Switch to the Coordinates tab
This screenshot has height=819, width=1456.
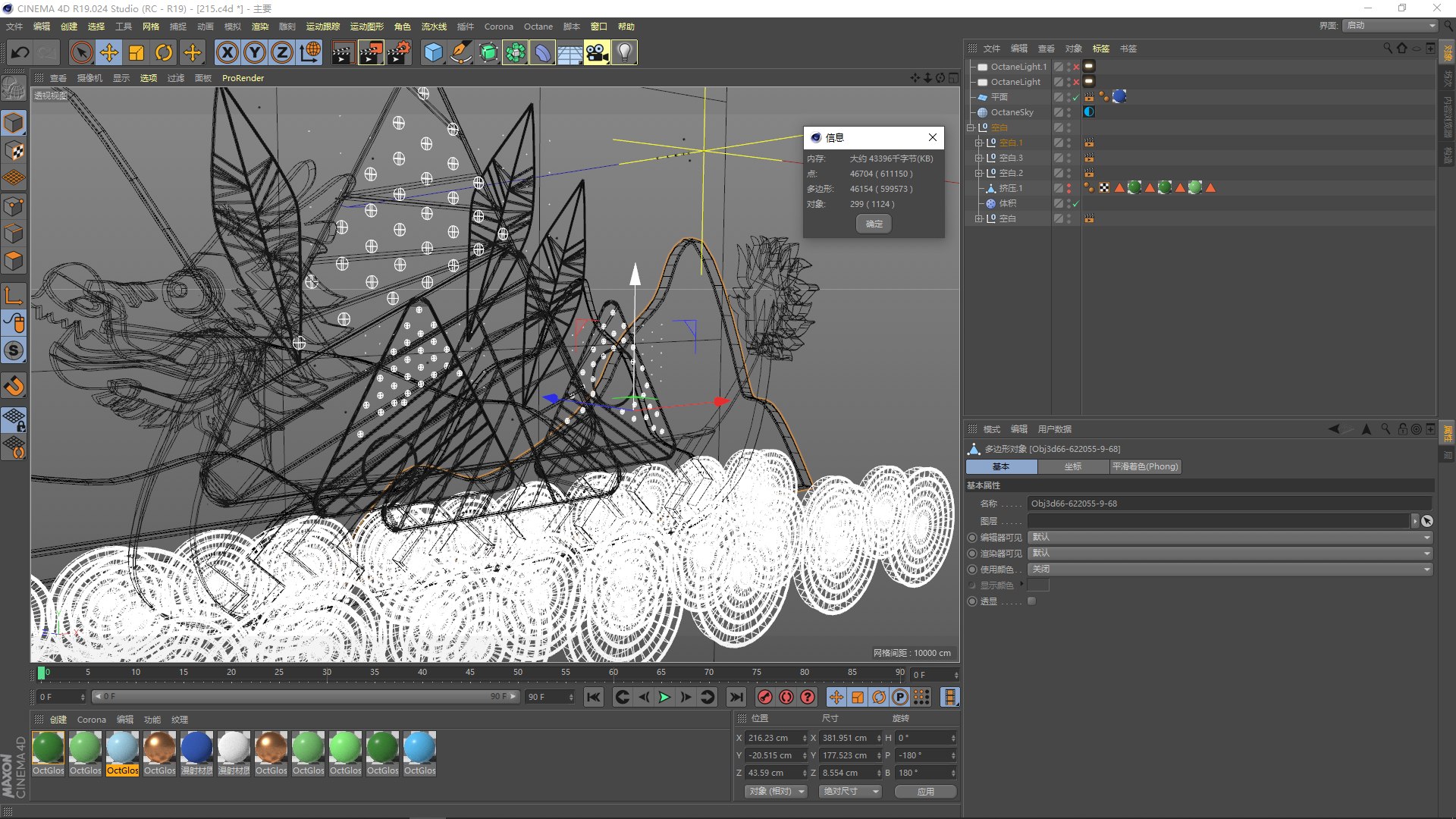[1072, 466]
